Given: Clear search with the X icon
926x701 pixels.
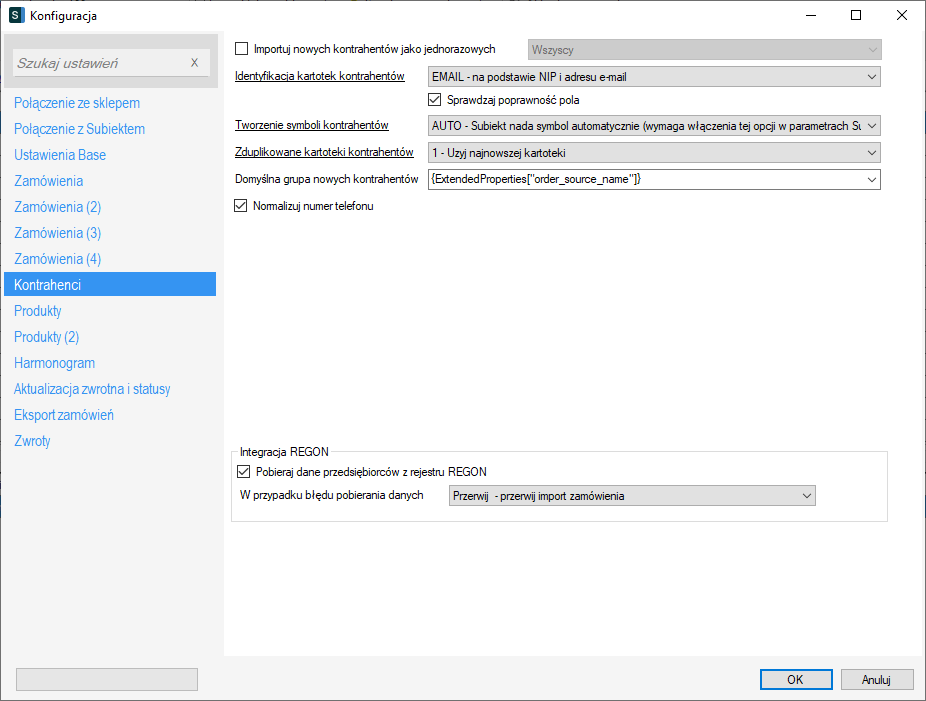Looking at the screenshot, I should [x=194, y=63].
